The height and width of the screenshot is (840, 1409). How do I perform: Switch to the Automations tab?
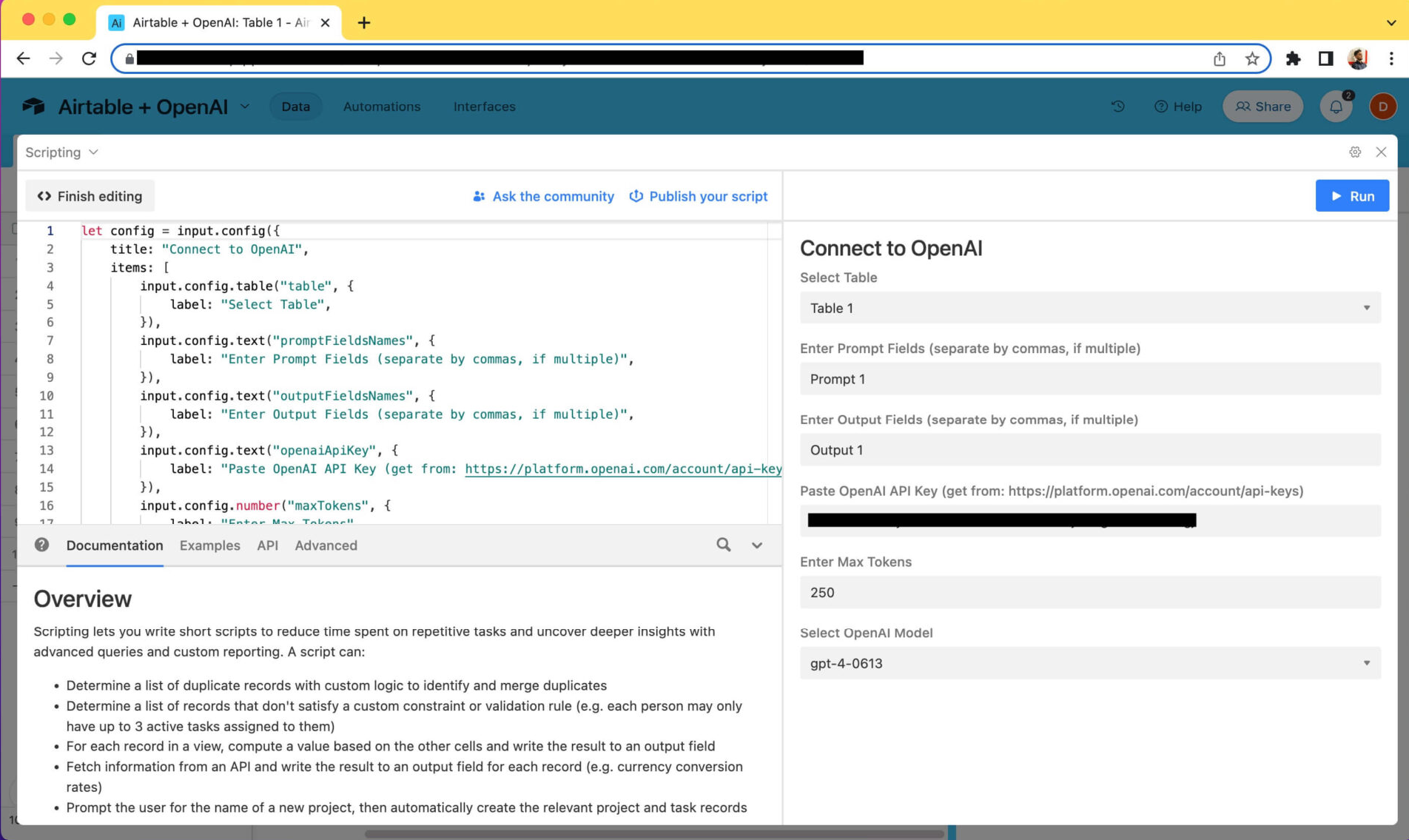381,106
